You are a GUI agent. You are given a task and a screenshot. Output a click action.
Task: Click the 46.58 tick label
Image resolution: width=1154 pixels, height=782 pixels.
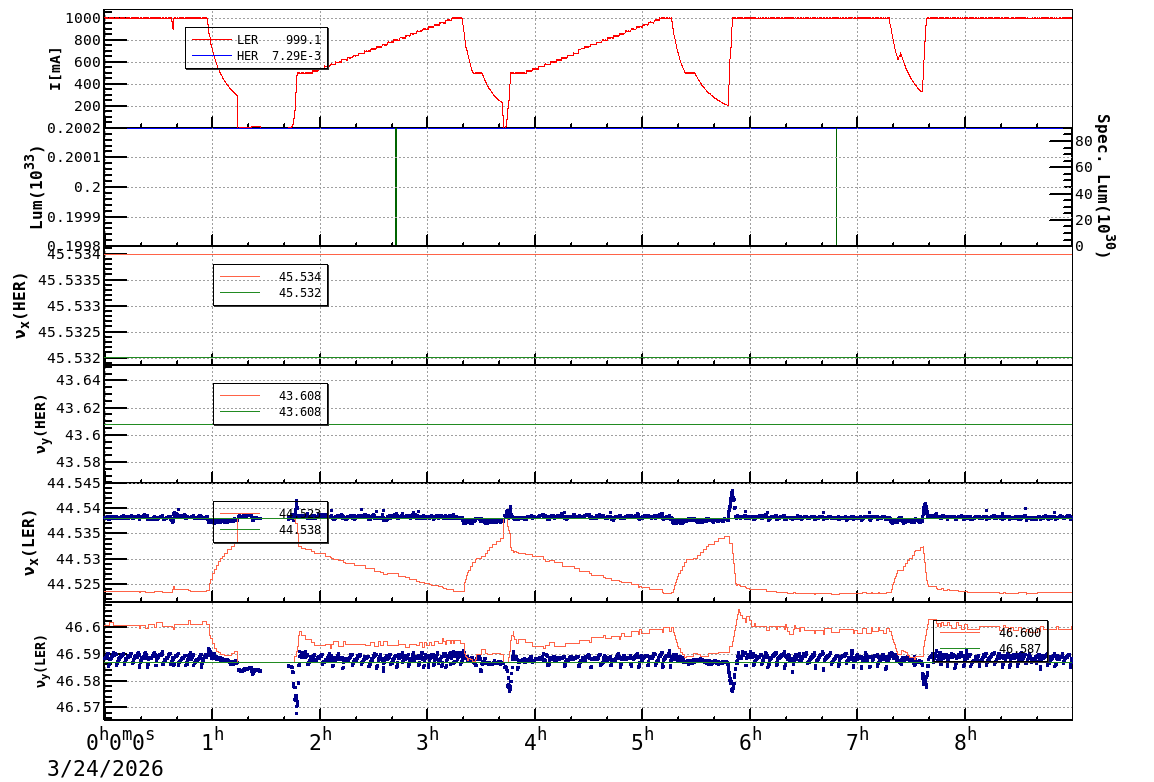point(79,681)
